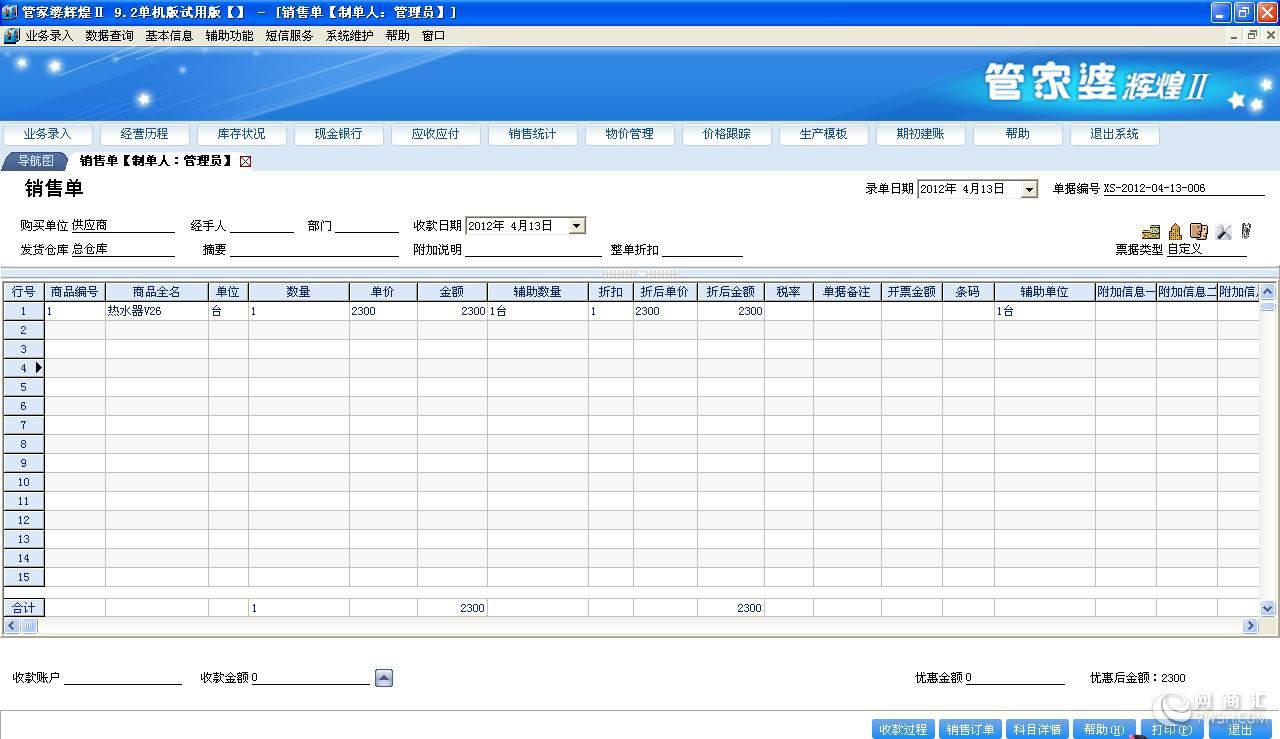Click the 辅助数量 cell showing 1台
This screenshot has width=1280, height=739.
(x=538, y=312)
